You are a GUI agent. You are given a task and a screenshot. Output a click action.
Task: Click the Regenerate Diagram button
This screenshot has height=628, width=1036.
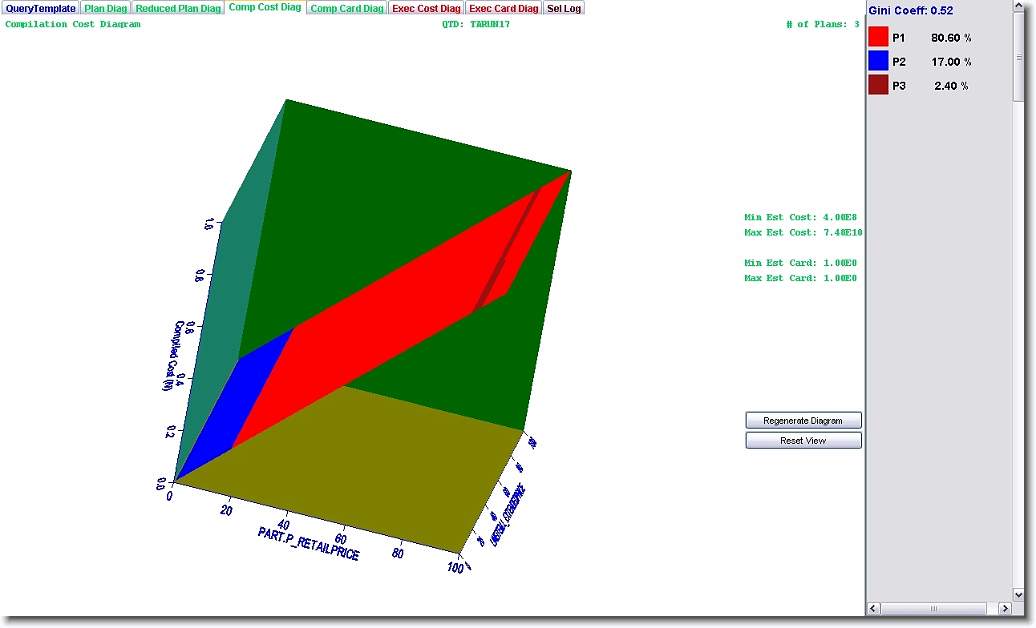click(x=803, y=421)
